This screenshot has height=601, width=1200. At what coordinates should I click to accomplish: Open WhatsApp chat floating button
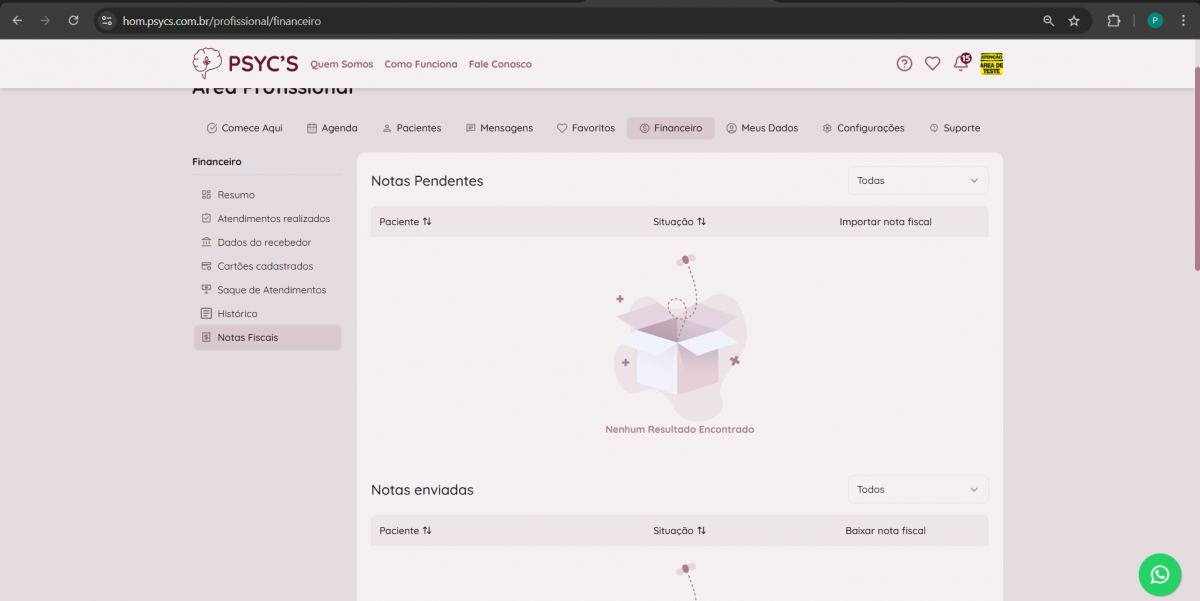coord(1159,574)
